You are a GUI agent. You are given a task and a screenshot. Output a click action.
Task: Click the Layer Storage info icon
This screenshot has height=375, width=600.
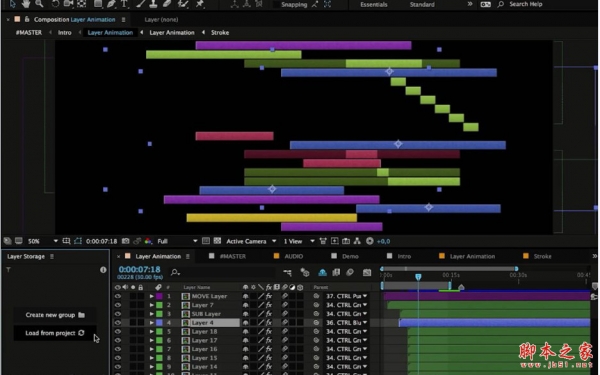103,270
